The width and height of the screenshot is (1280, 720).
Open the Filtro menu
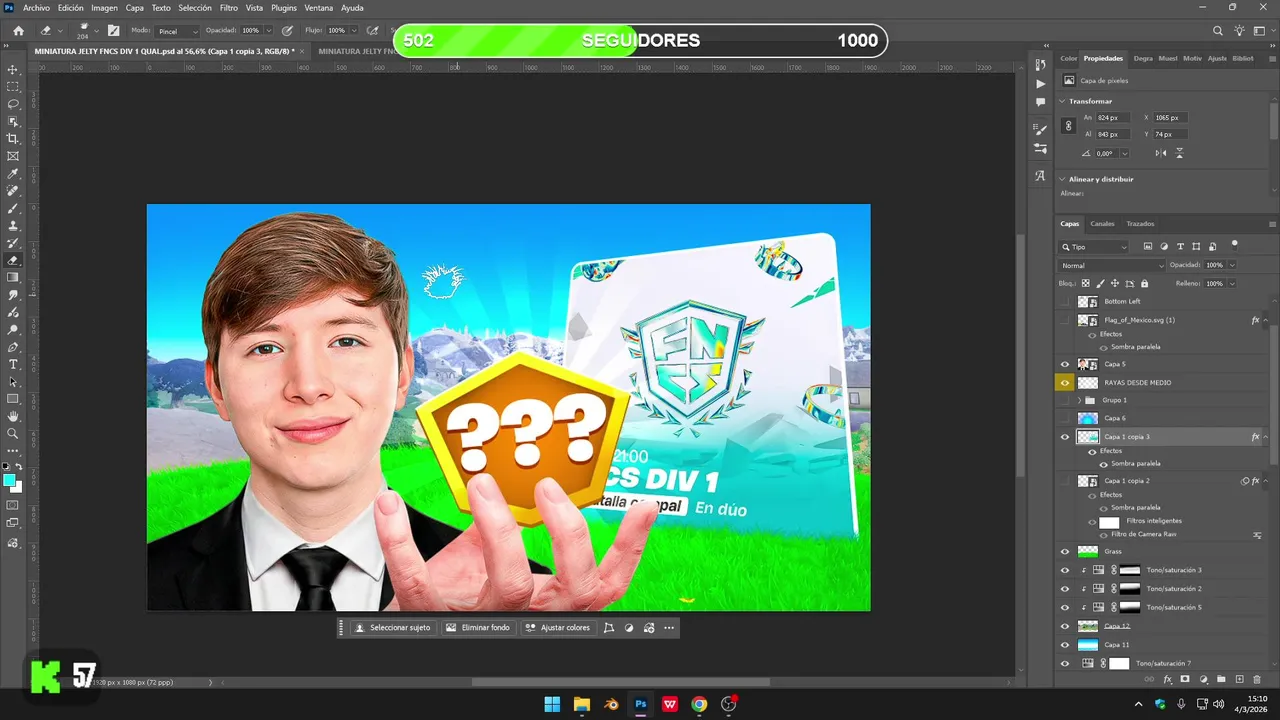[x=228, y=7]
